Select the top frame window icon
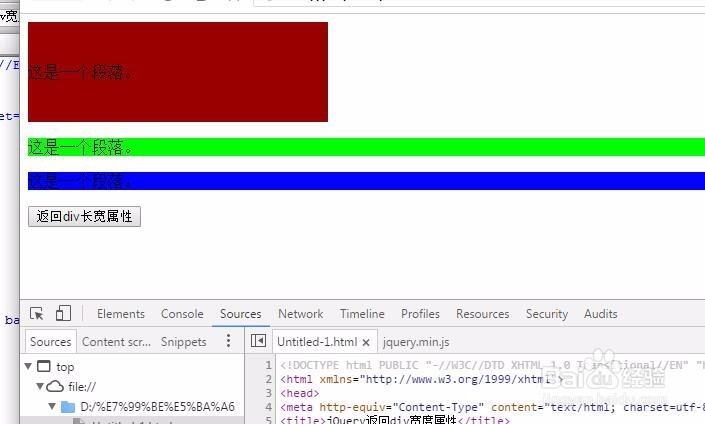The height and width of the screenshot is (424, 705). [44, 366]
